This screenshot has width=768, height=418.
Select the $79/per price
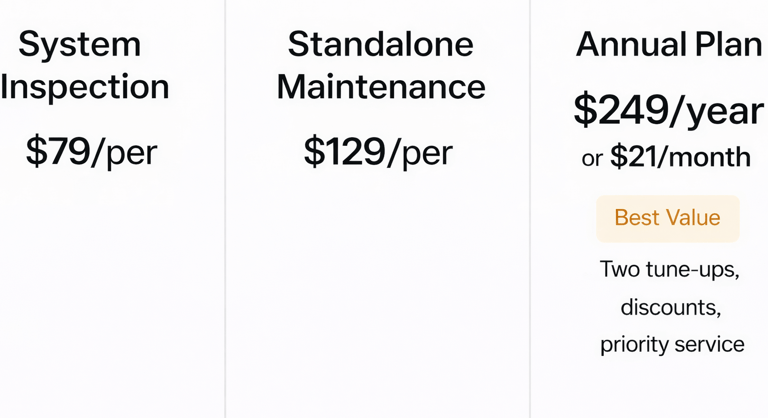[x=91, y=151]
